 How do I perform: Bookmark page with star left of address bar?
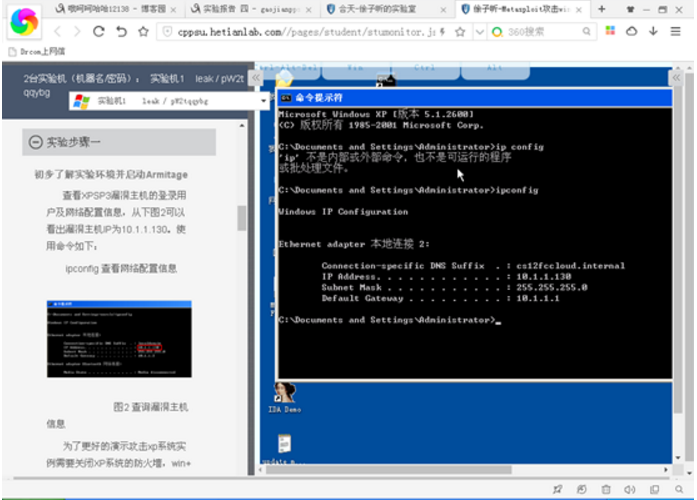[143, 32]
